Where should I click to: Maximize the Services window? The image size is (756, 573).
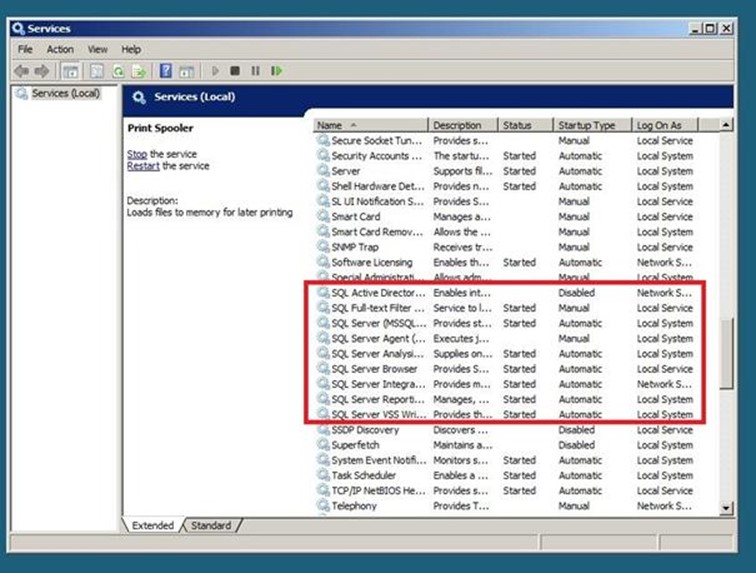point(710,29)
